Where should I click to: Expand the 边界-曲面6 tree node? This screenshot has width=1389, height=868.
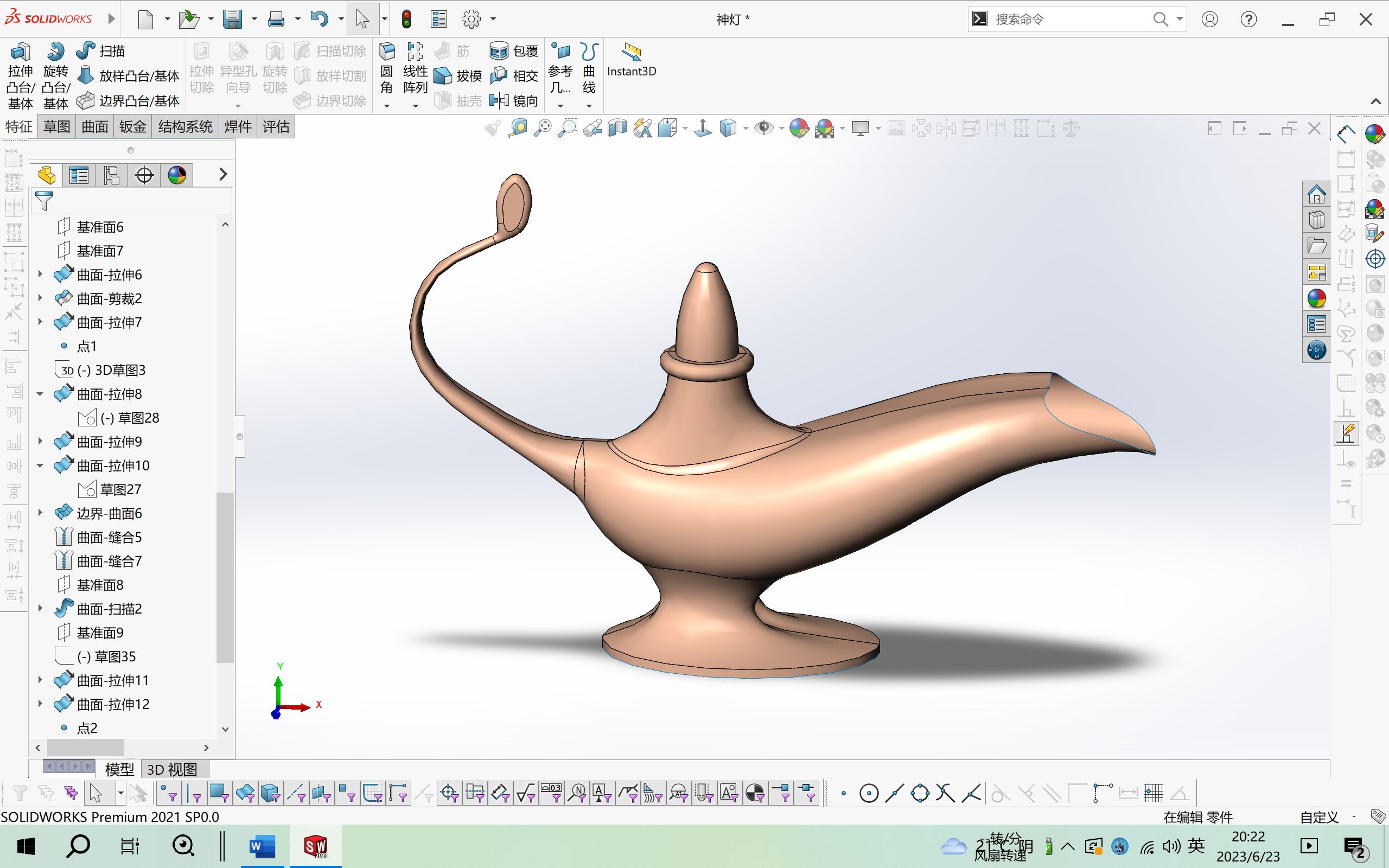click(40, 513)
